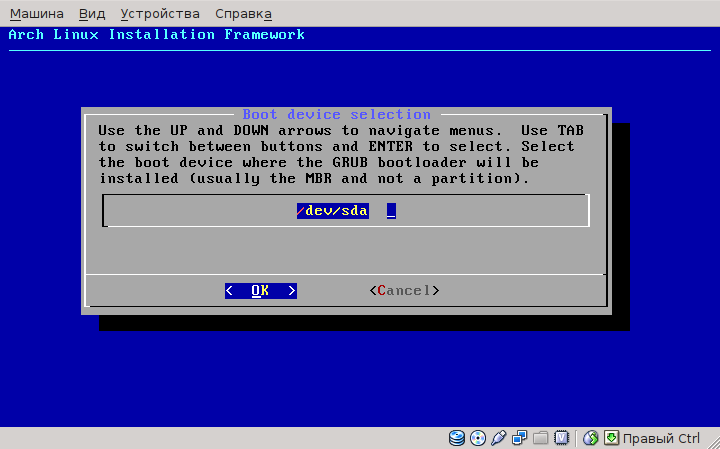Open the Справка menu
720x449 pixels.
[x=243, y=14]
